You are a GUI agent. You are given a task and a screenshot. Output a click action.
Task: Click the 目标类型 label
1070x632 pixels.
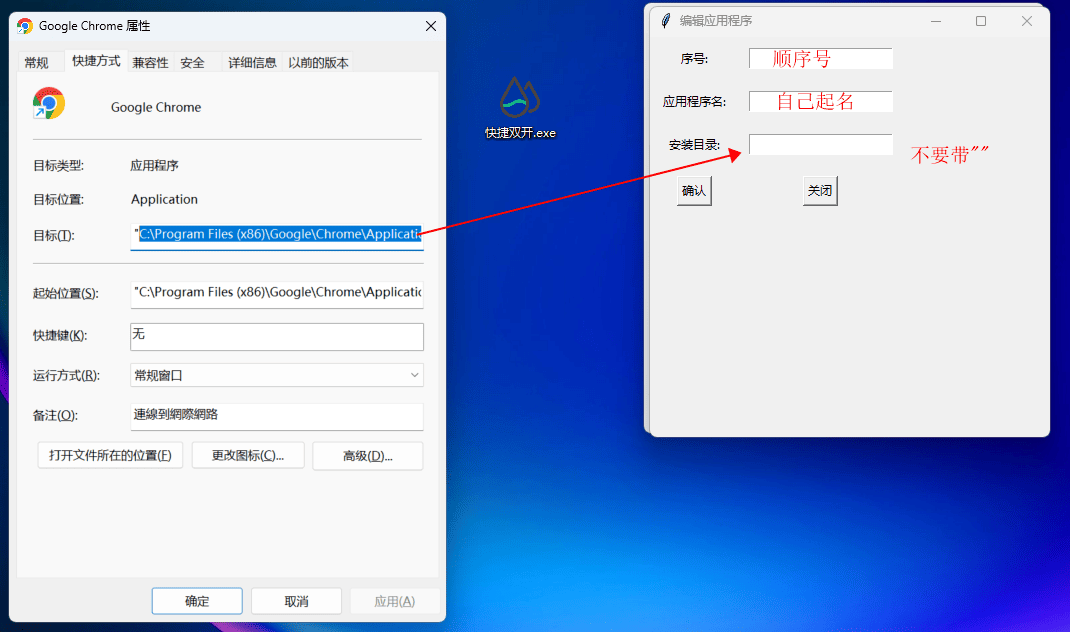(59, 166)
